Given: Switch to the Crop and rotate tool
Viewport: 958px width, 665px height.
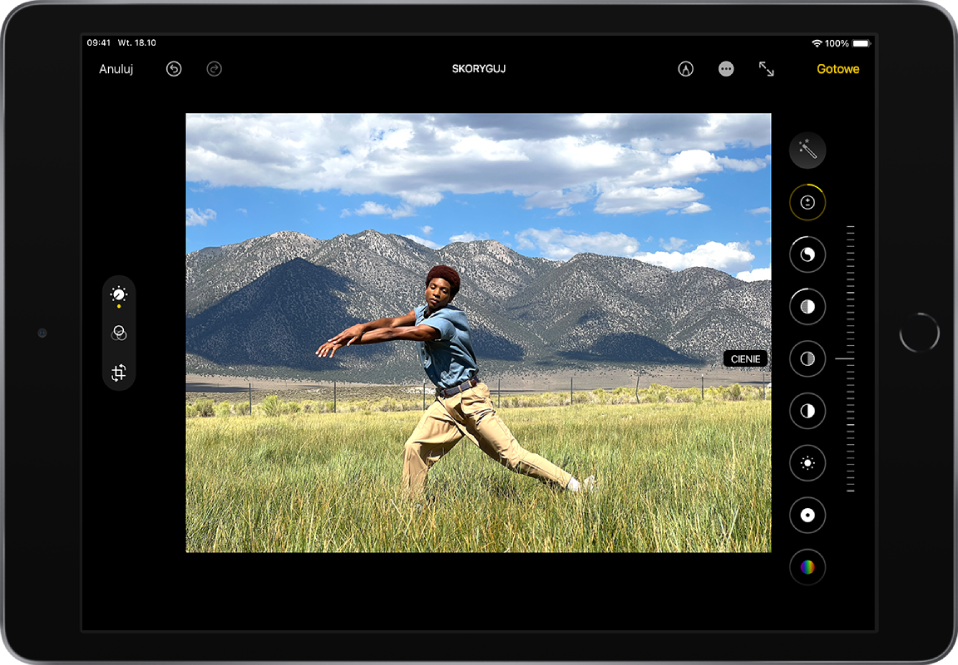Looking at the screenshot, I should pos(119,373).
